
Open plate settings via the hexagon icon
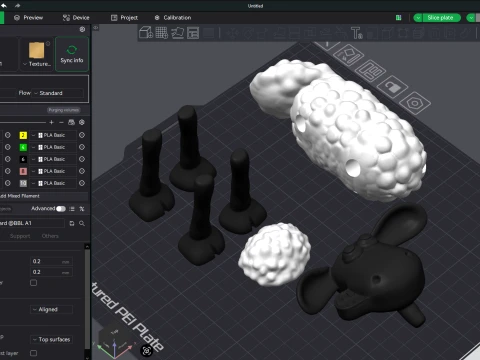[x=415, y=103]
